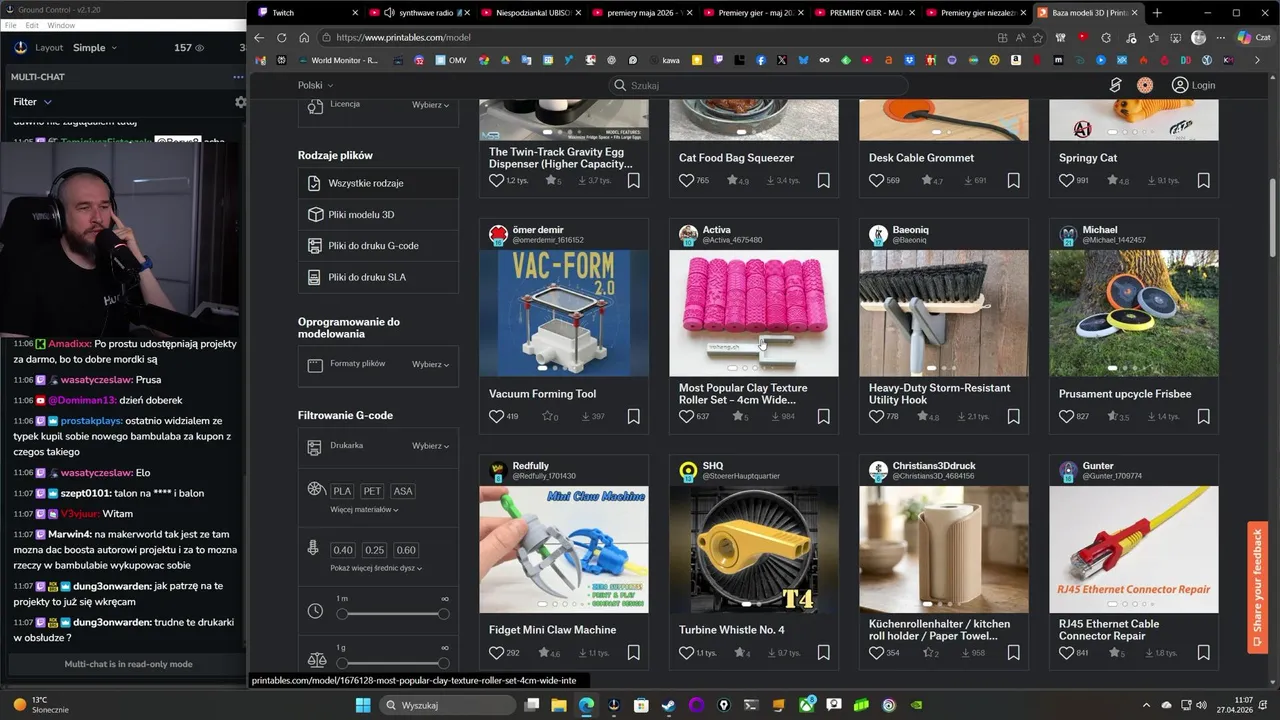Bookmark the Cat Food Bag Squeezer

pos(823,181)
